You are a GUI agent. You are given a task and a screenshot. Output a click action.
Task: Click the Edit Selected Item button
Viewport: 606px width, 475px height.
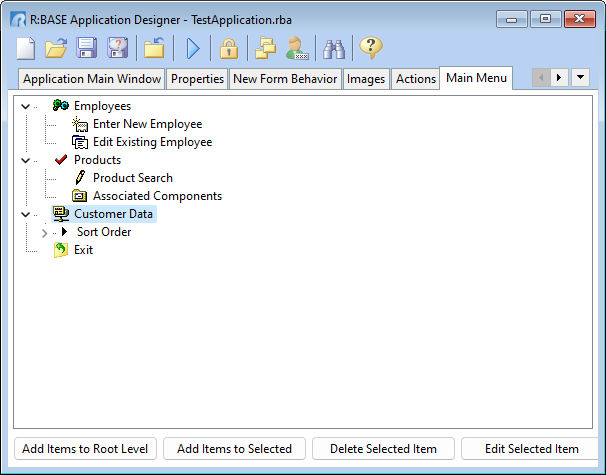point(531,449)
